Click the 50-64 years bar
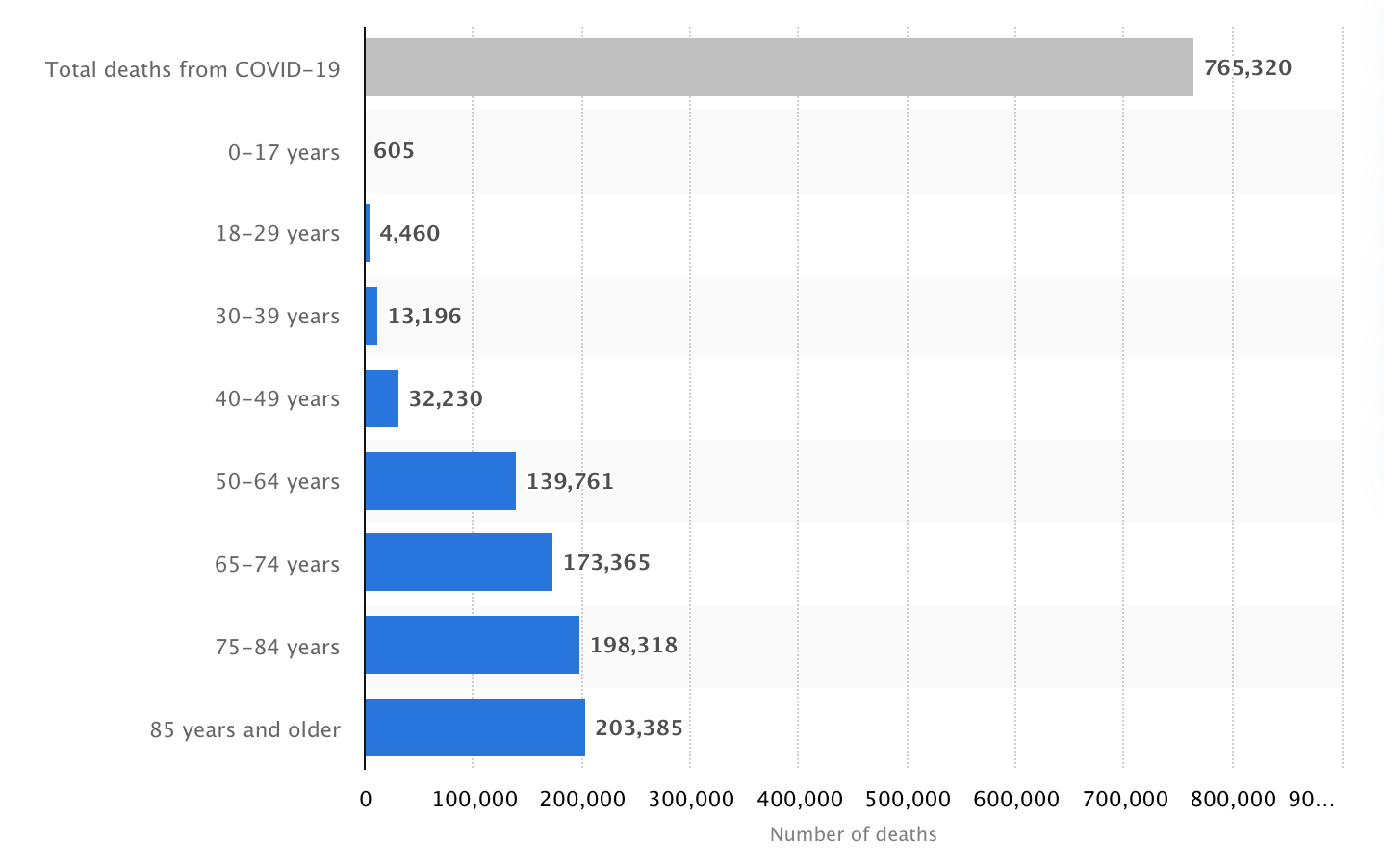Viewport: 1384px width, 868px height. tap(440, 481)
